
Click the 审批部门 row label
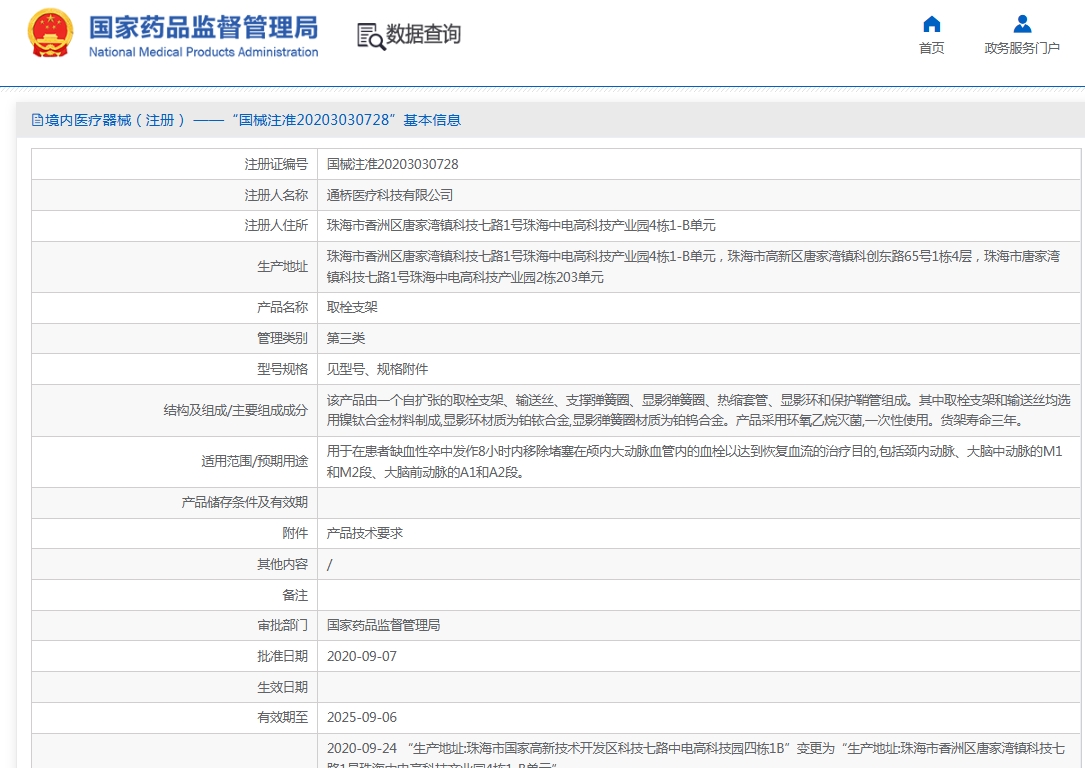coord(282,625)
